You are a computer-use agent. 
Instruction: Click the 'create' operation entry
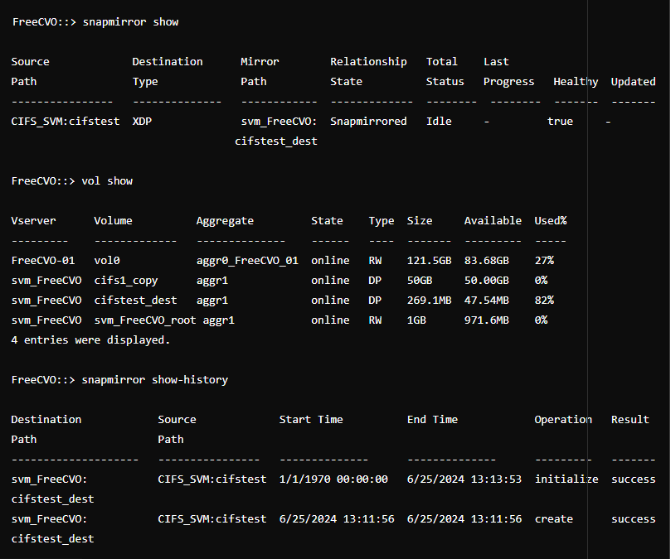[554, 519]
